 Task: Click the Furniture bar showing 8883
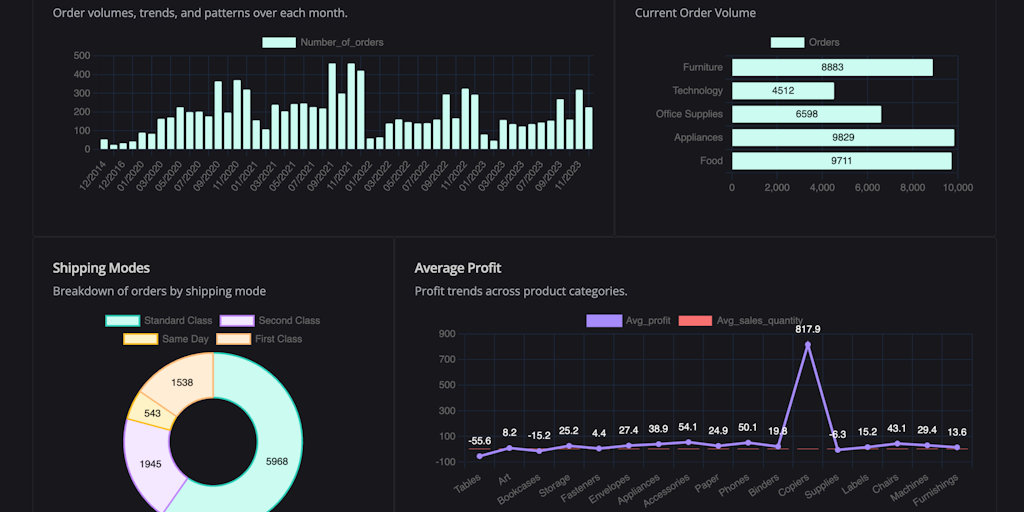[832, 67]
